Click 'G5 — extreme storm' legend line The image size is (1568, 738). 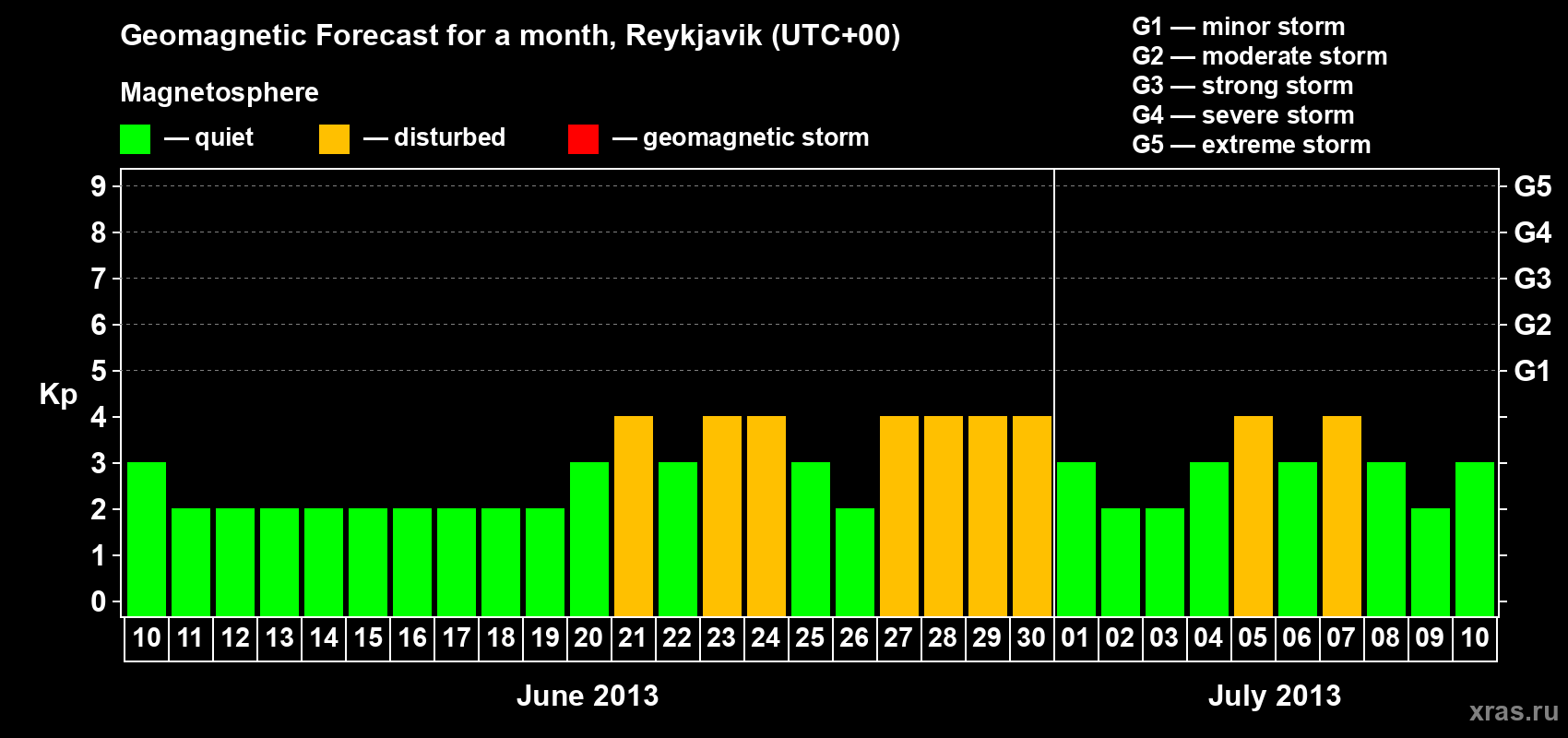tap(1252, 145)
